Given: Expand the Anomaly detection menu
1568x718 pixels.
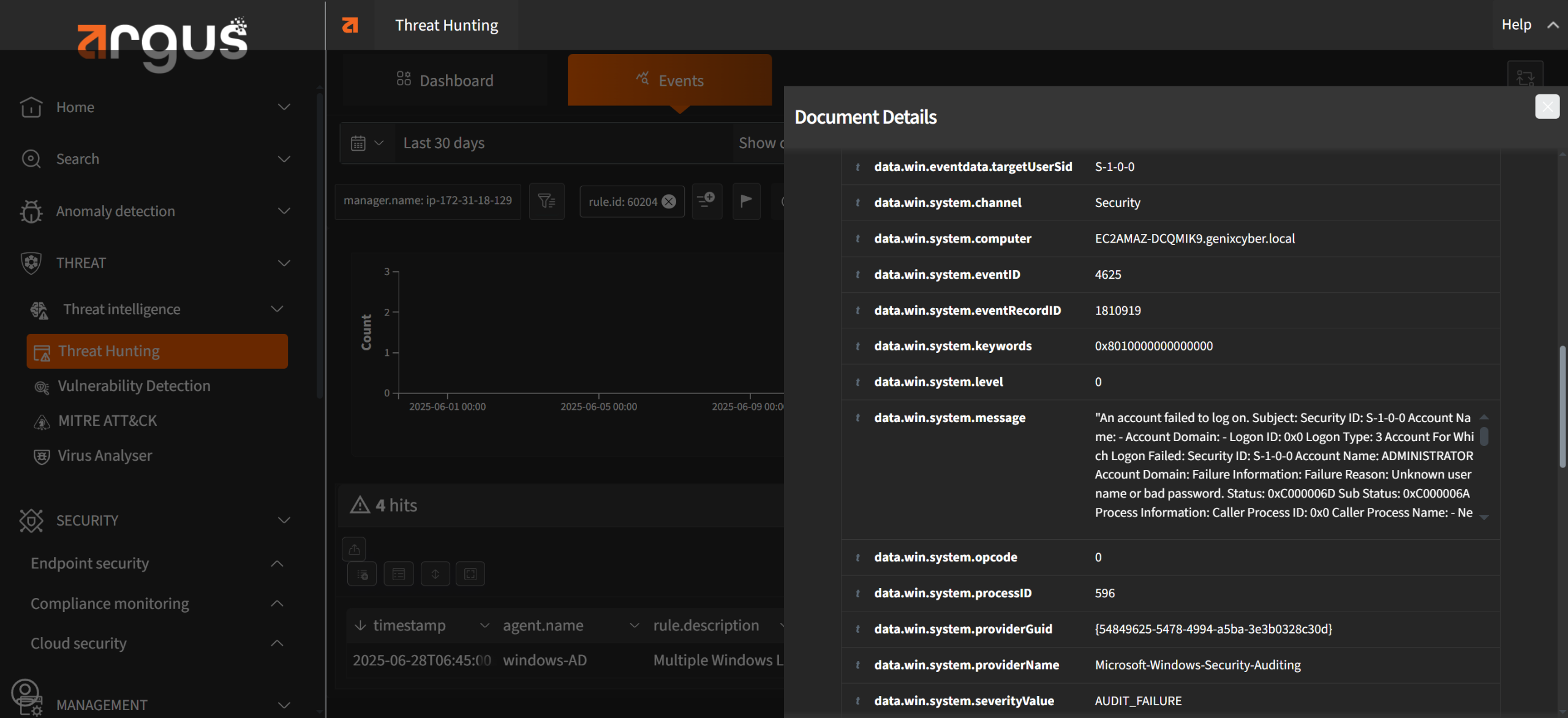Looking at the screenshot, I should point(284,211).
